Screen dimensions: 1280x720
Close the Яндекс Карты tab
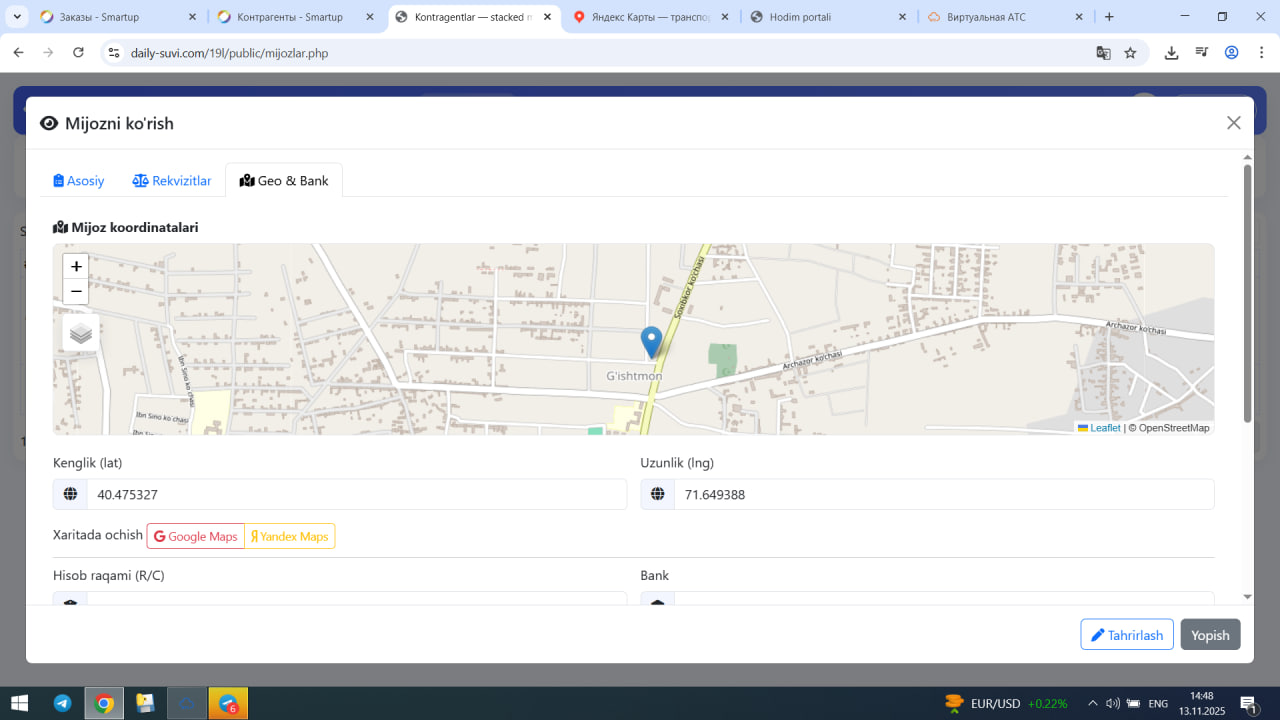click(x=725, y=17)
